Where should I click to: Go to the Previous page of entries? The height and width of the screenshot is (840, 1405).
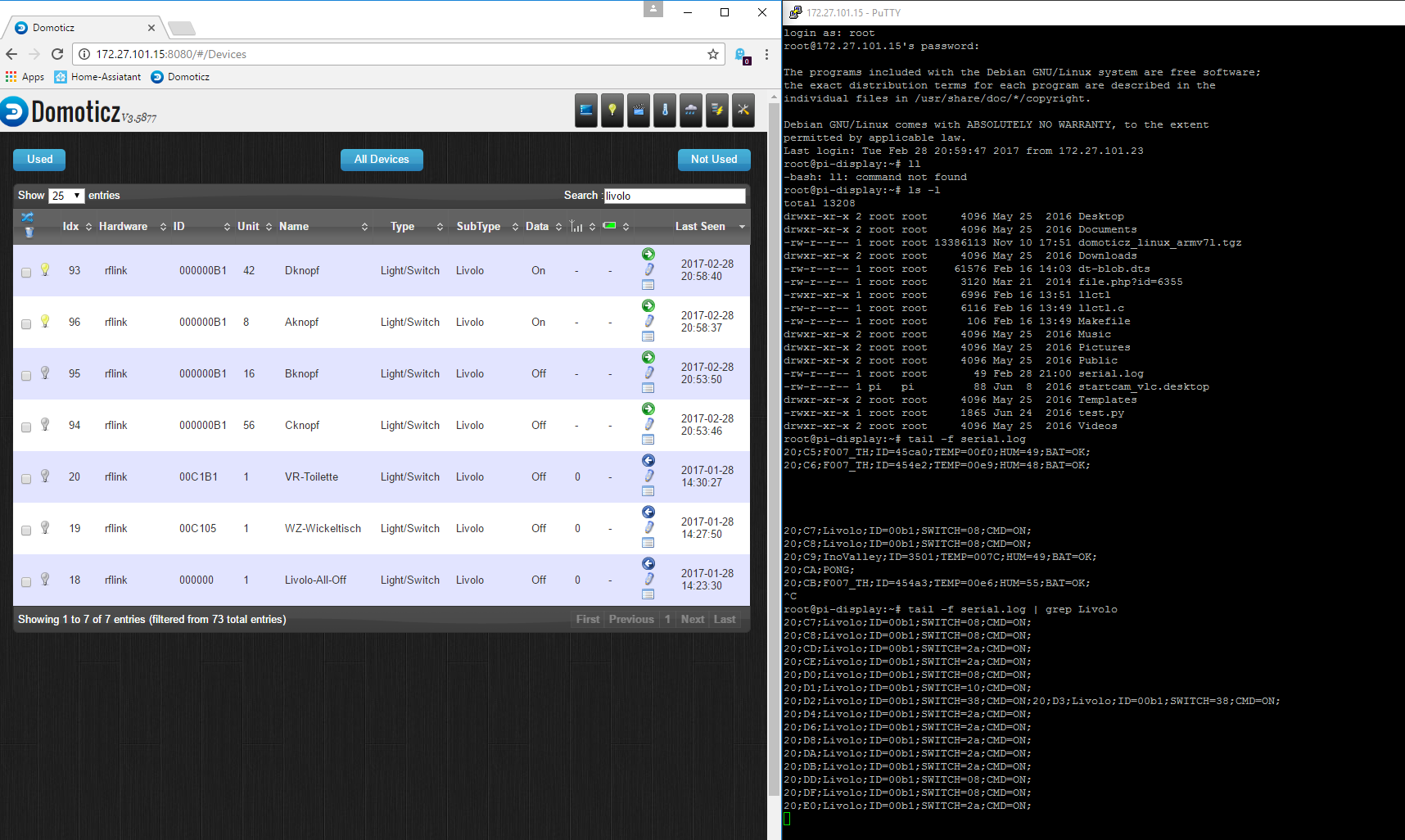pyautogui.click(x=631, y=620)
